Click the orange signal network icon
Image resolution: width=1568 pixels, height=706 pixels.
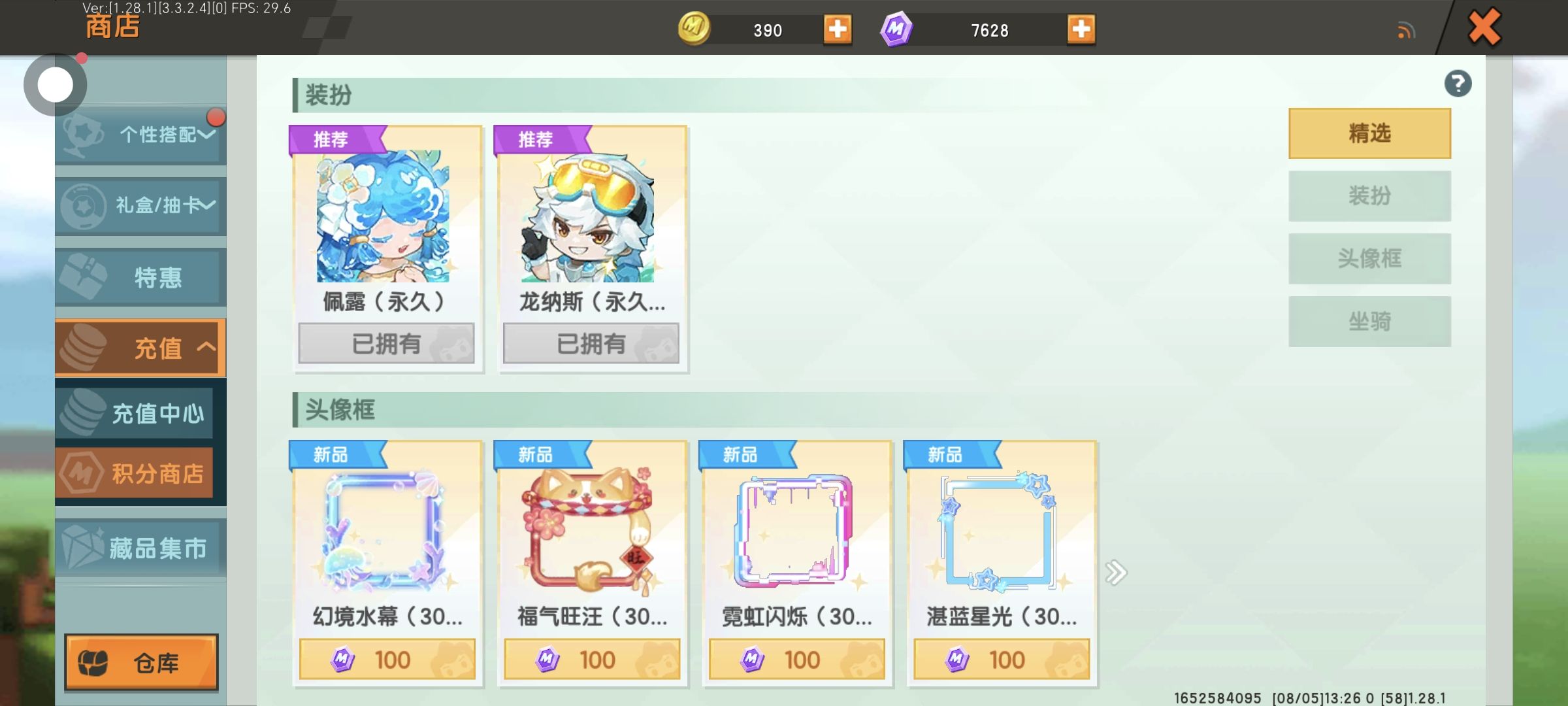point(1406,31)
